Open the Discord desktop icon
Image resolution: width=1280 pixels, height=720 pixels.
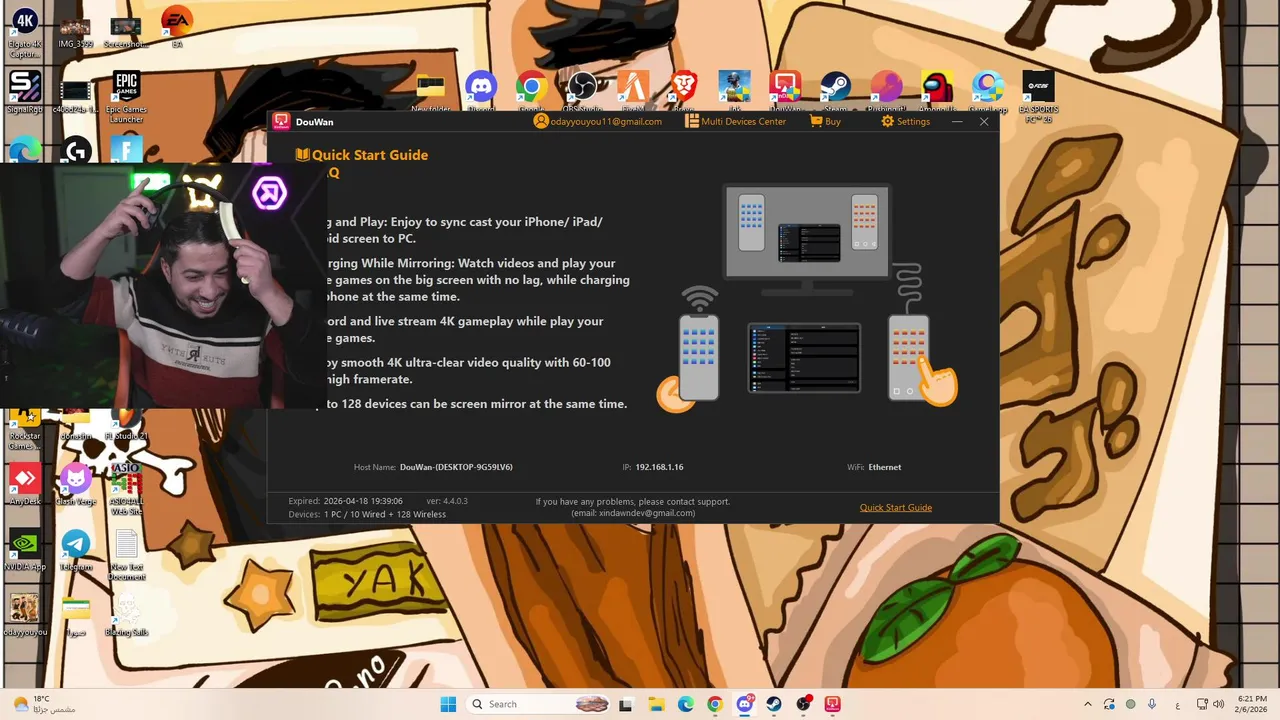pos(481,92)
